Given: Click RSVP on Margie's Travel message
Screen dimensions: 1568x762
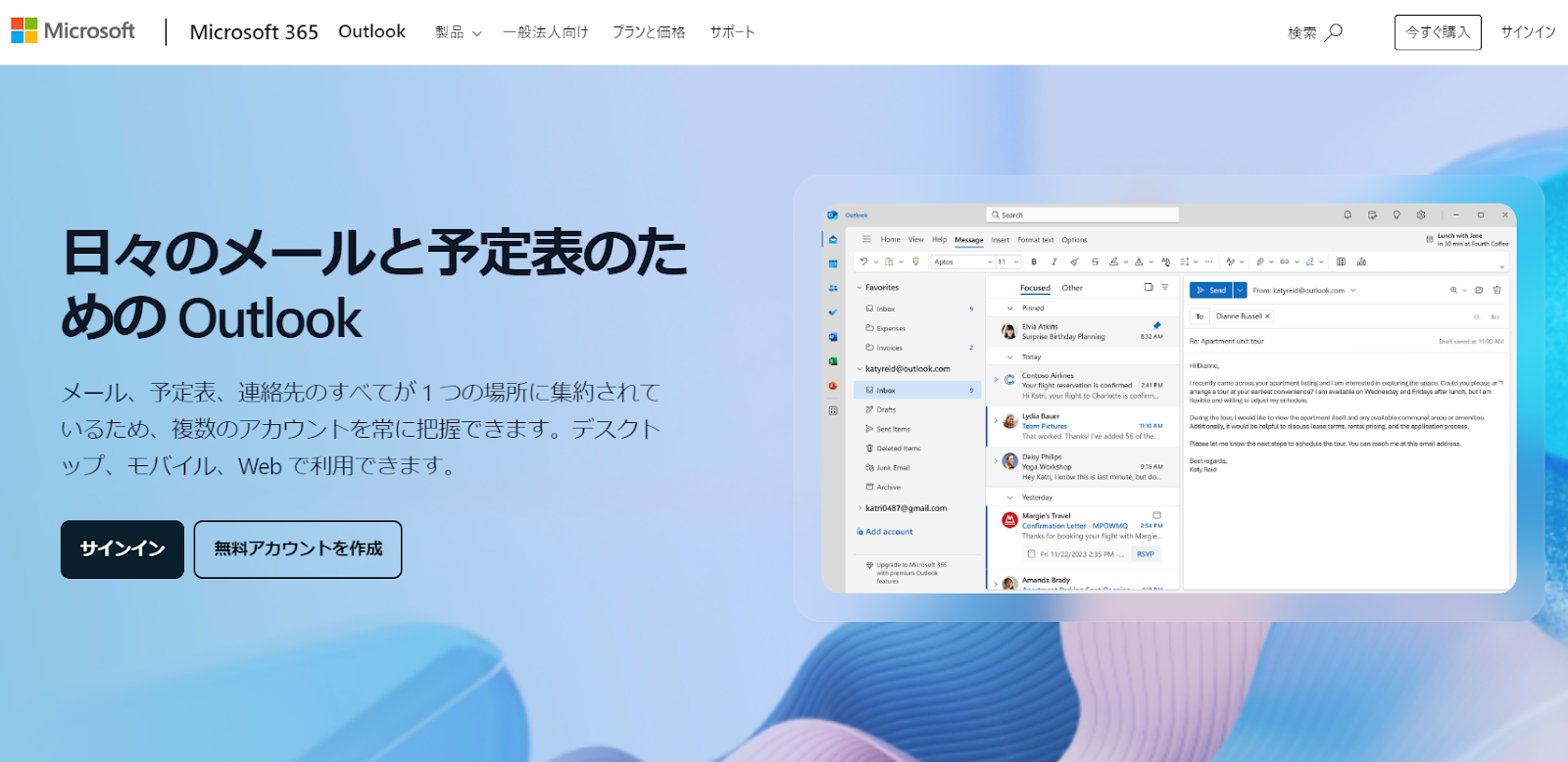Looking at the screenshot, I should (x=1146, y=553).
